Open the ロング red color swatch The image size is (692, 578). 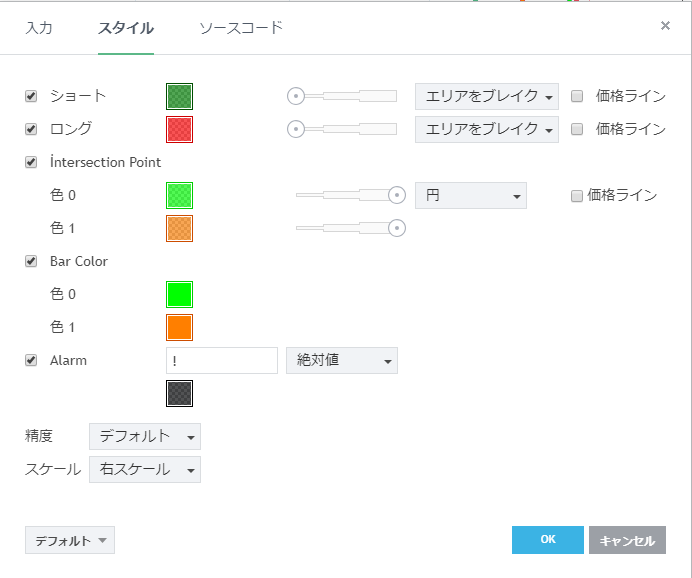point(179,129)
